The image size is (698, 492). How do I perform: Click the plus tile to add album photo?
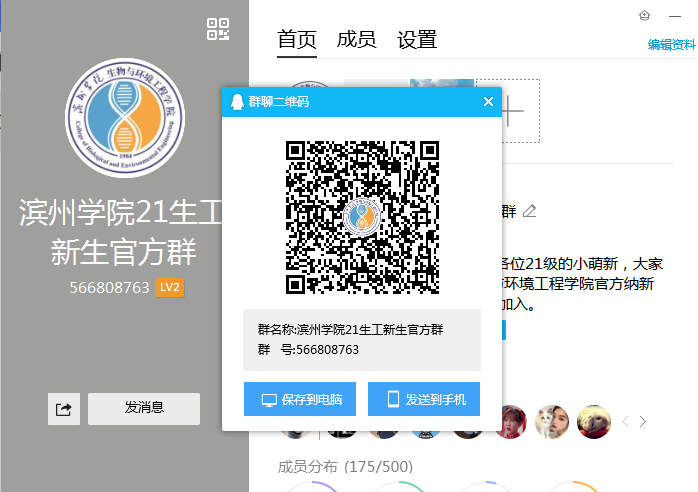pos(508,110)
